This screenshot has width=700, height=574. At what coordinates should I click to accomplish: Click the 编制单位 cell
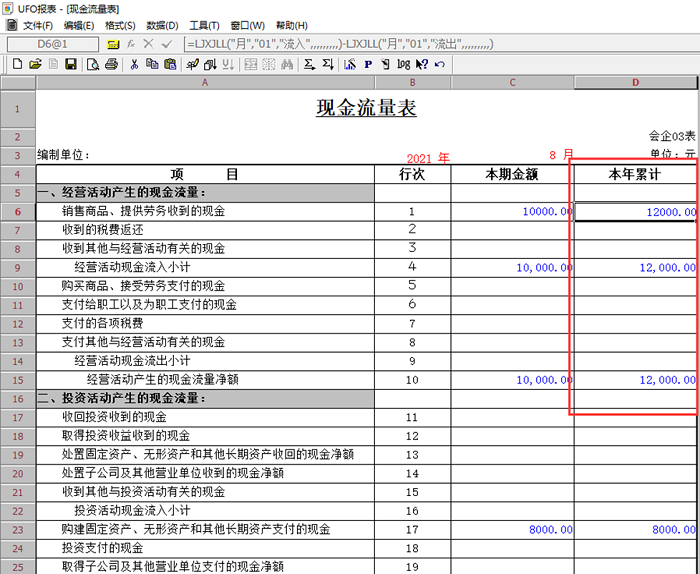pos(63,155)
